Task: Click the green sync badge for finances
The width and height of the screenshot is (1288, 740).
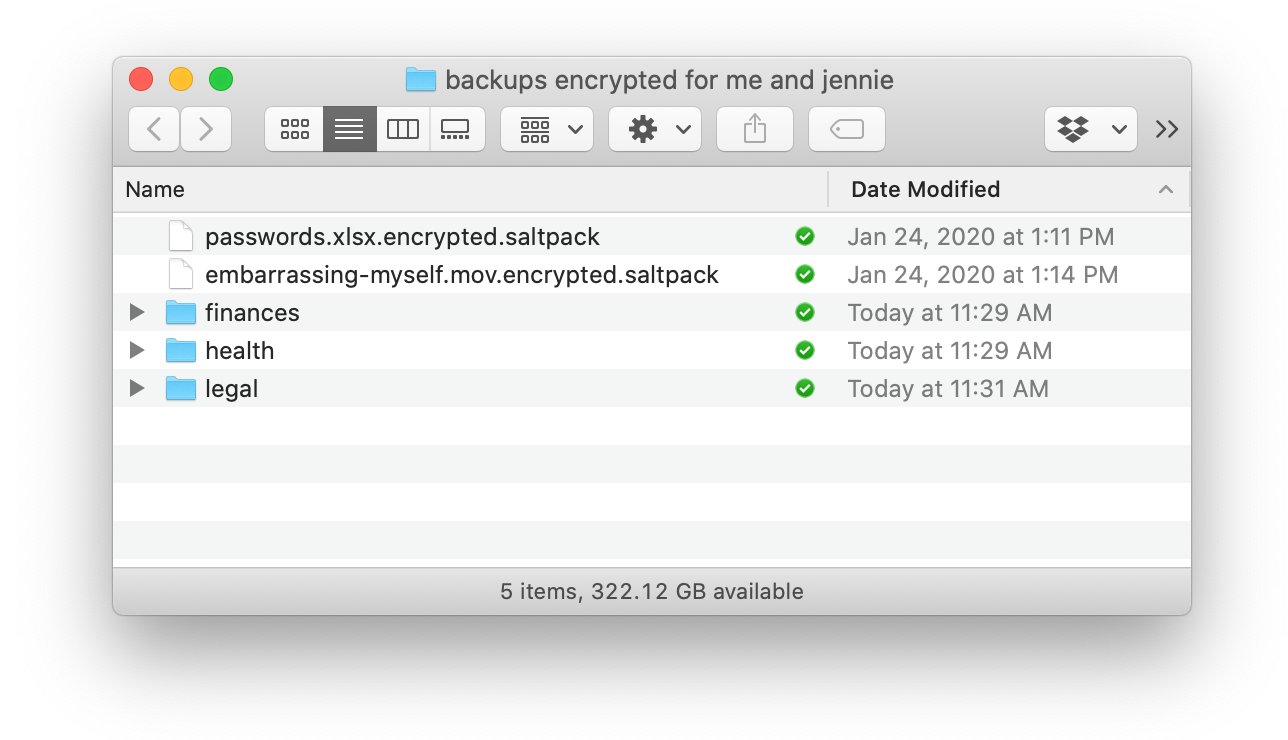Action: (805, 313)
